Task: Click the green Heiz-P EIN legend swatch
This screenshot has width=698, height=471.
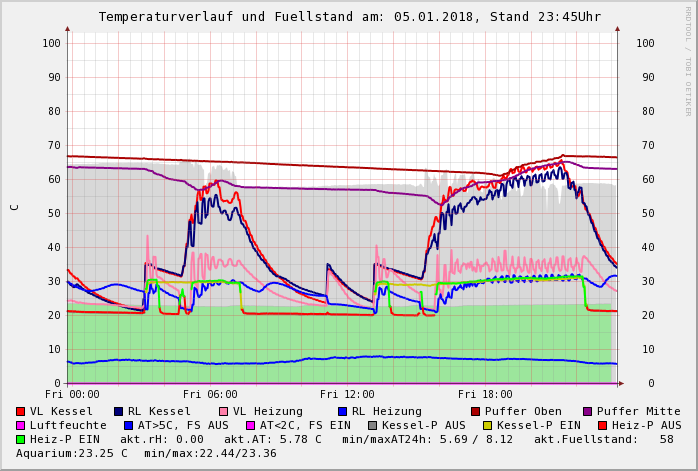Action: [21, 439]
